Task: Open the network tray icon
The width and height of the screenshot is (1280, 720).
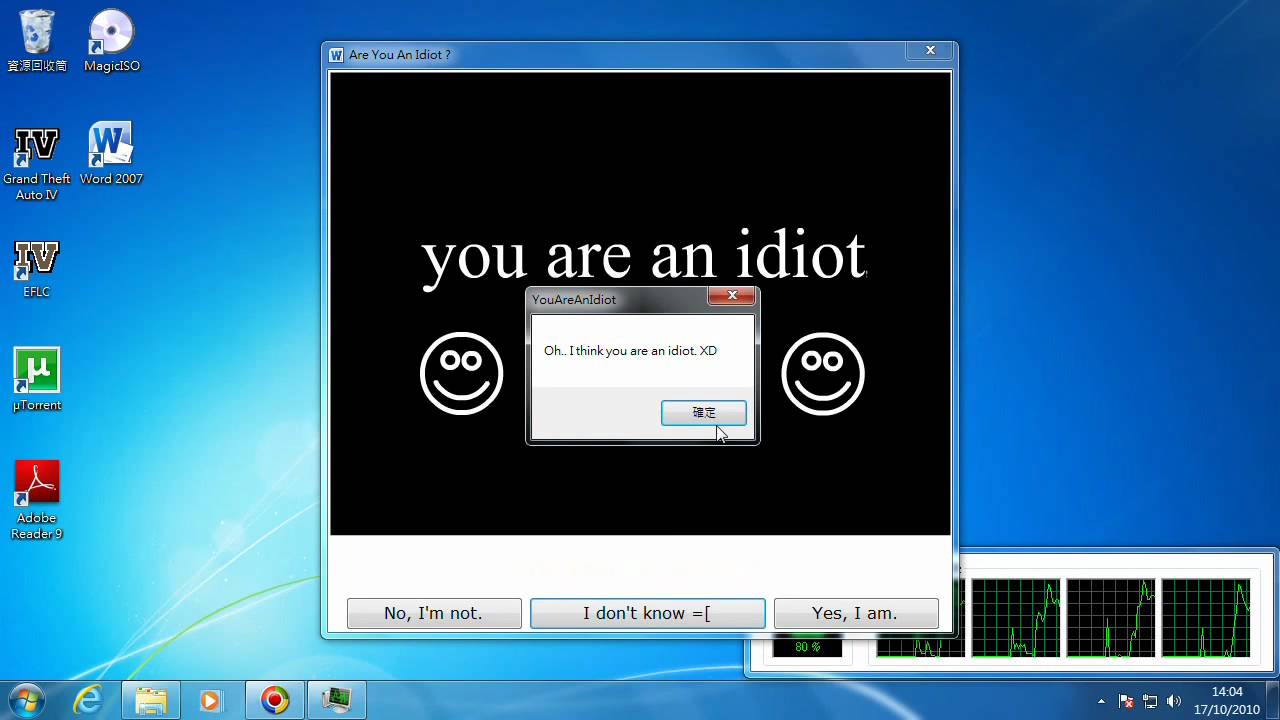Action: (x=1150, y=701)
